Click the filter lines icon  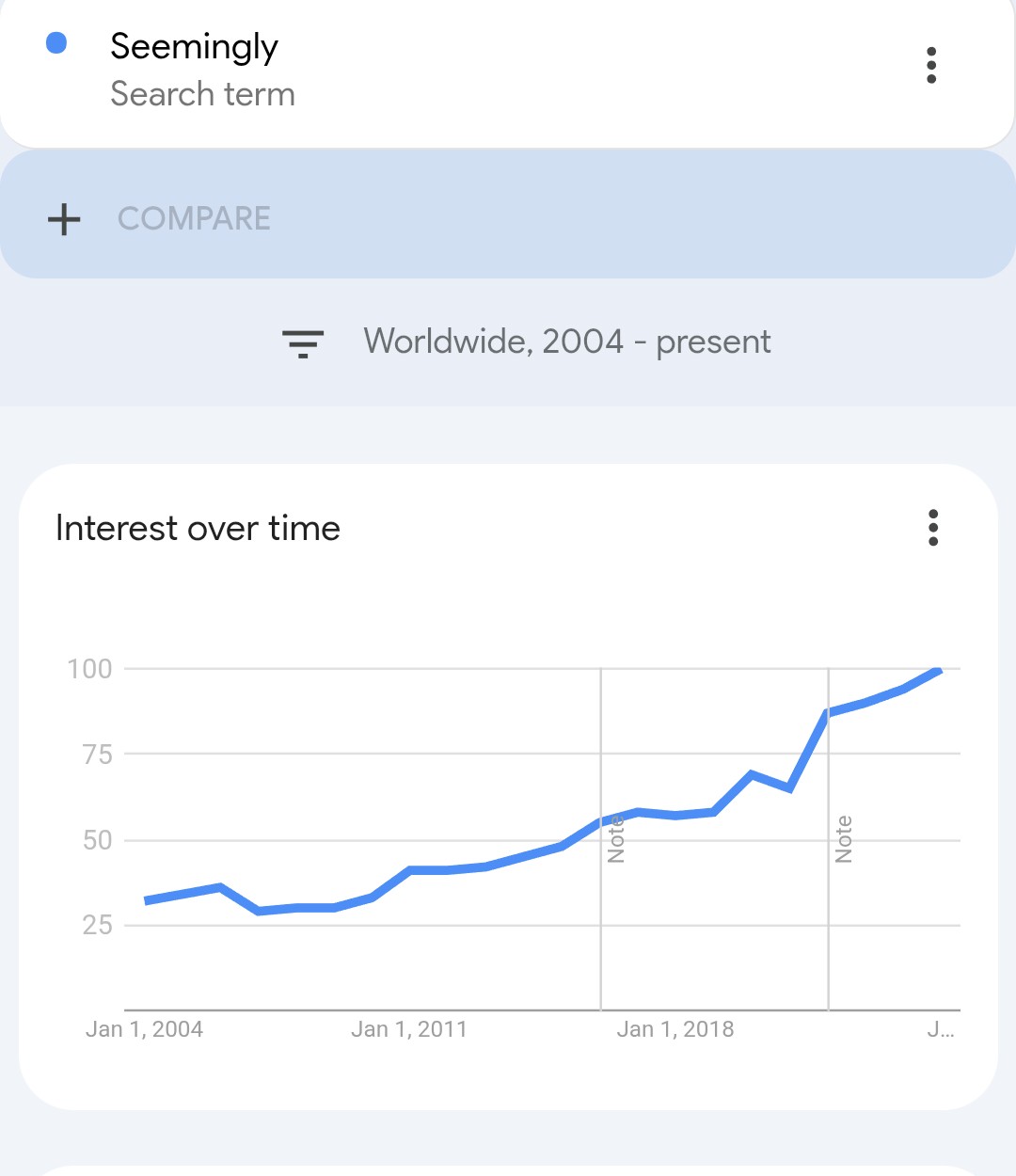(303, 343)
